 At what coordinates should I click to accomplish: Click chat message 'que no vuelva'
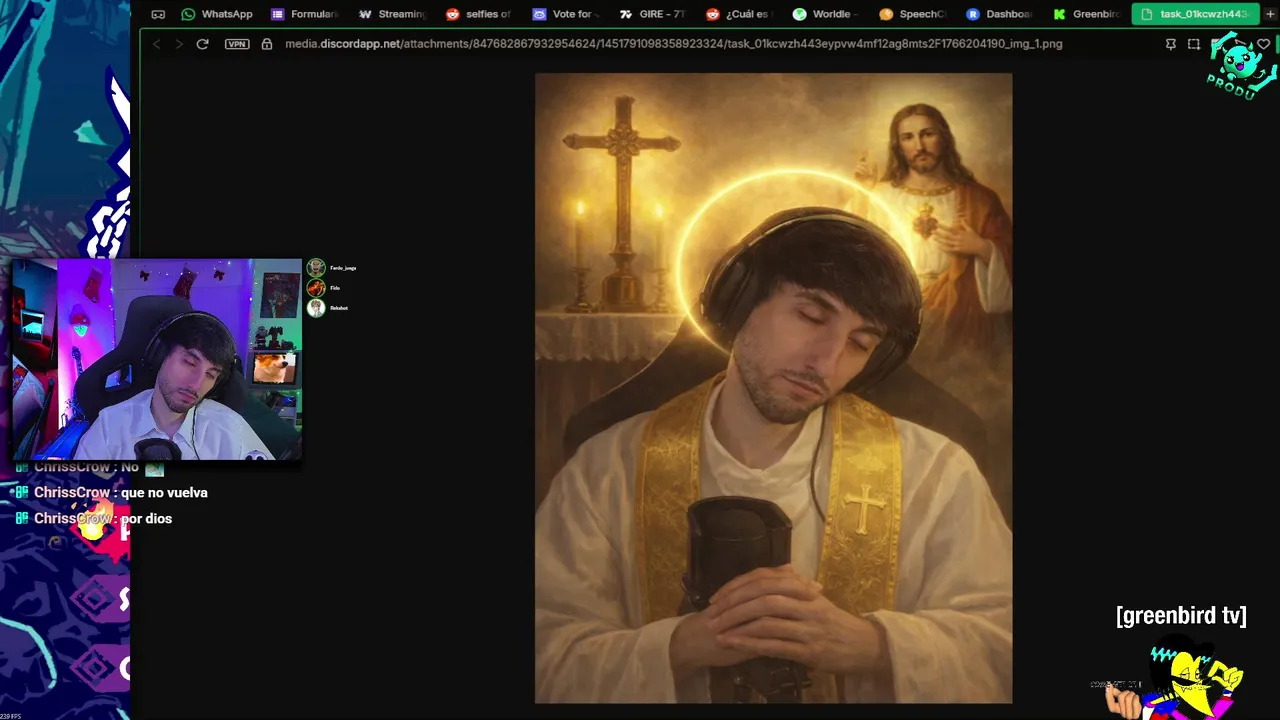click(x=164, y=493)
